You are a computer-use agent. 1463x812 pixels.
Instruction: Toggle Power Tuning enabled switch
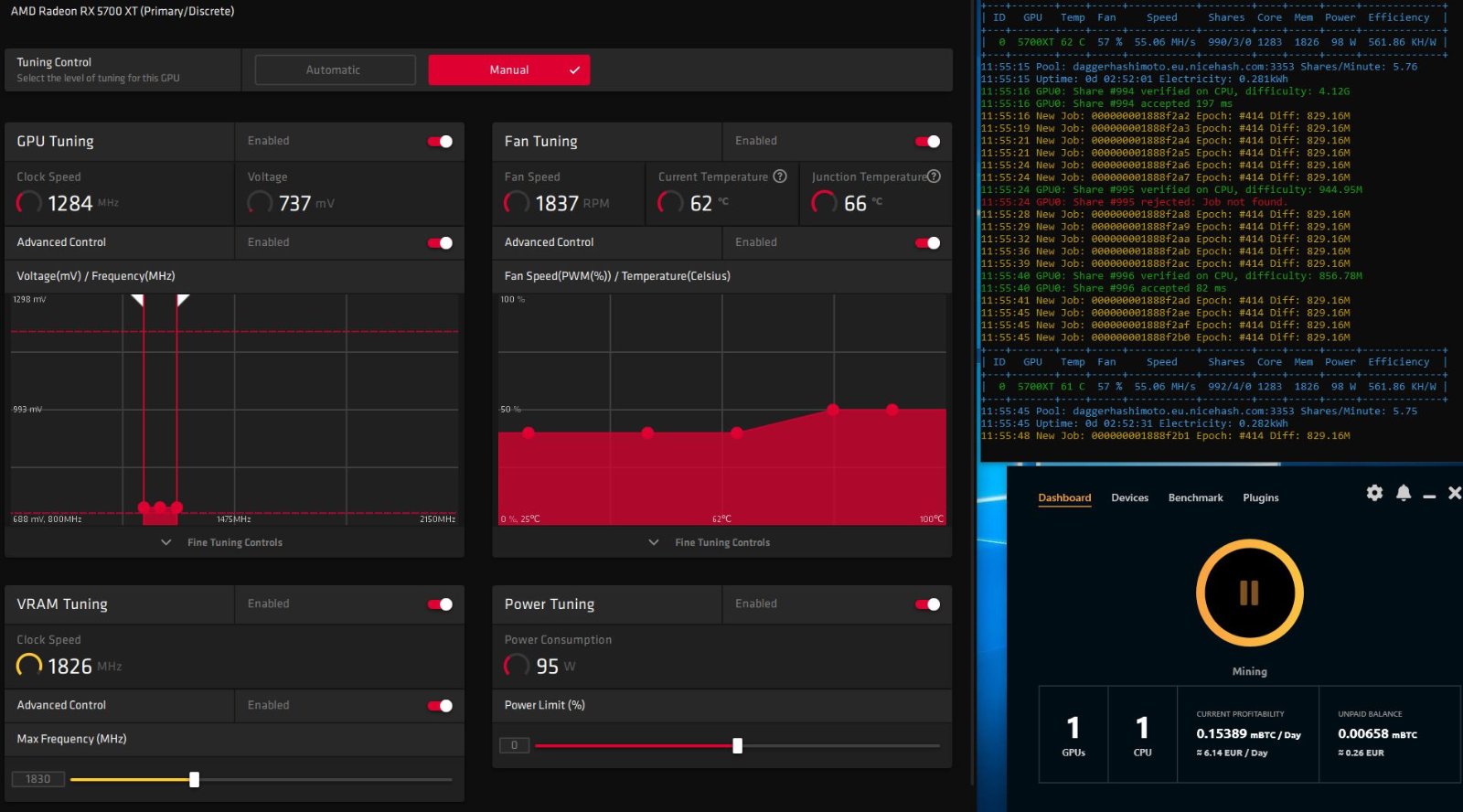point(927,604)
